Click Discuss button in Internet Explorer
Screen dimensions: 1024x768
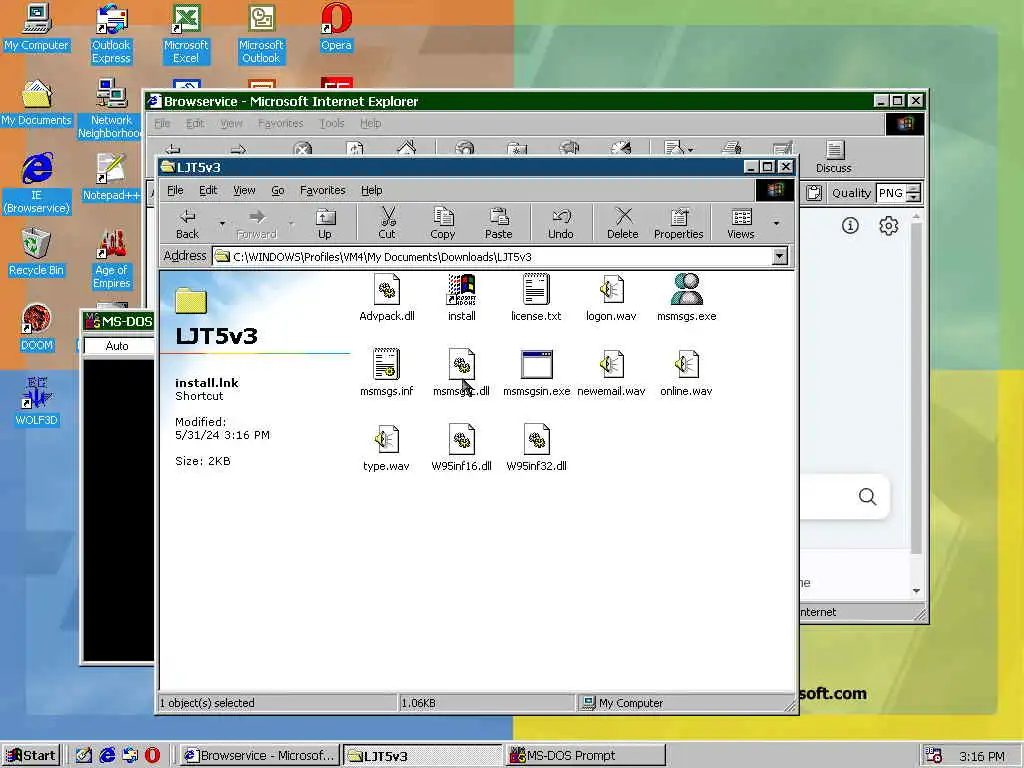pos(833,157)
